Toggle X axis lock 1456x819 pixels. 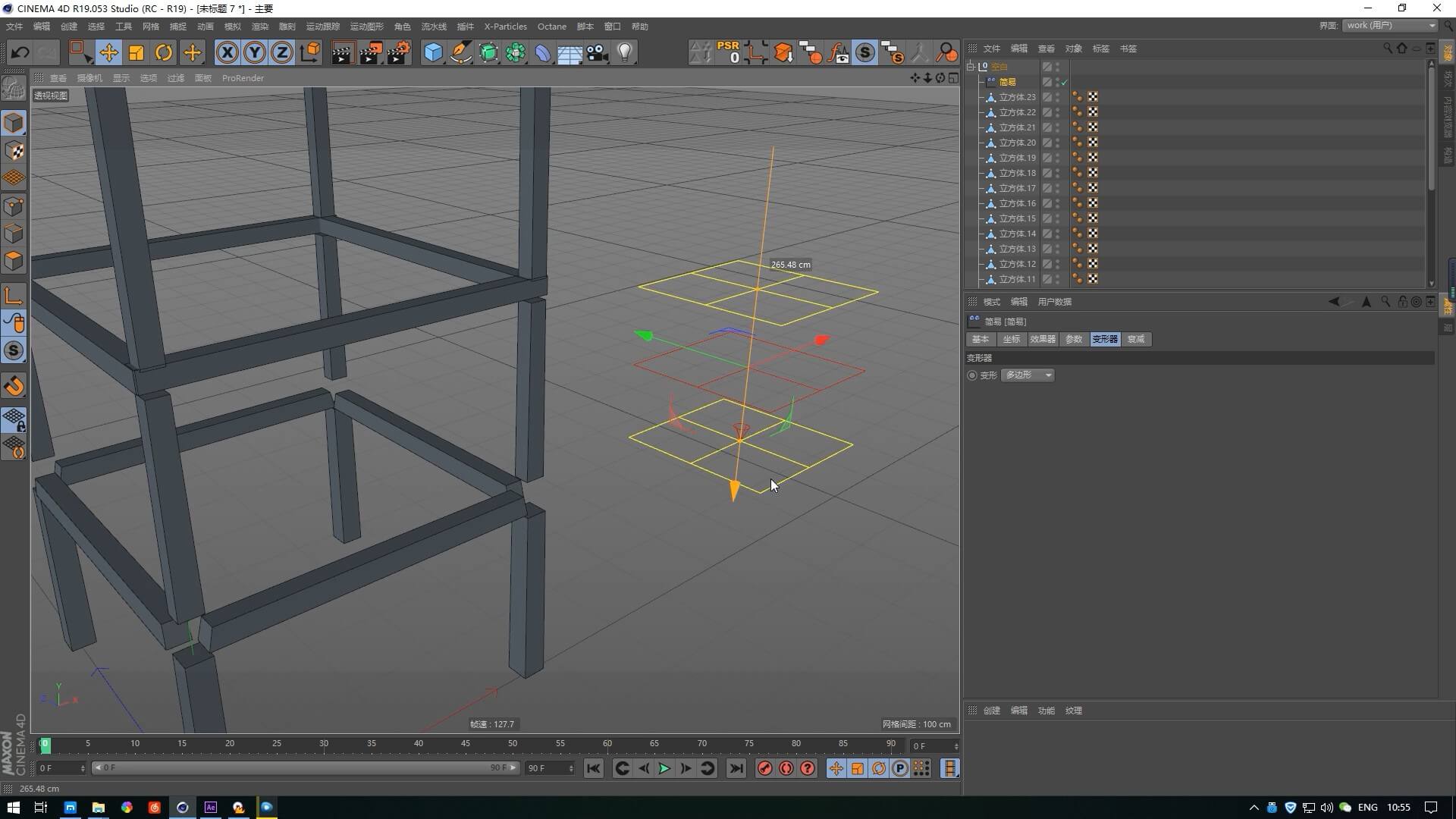tap(227, 52)
